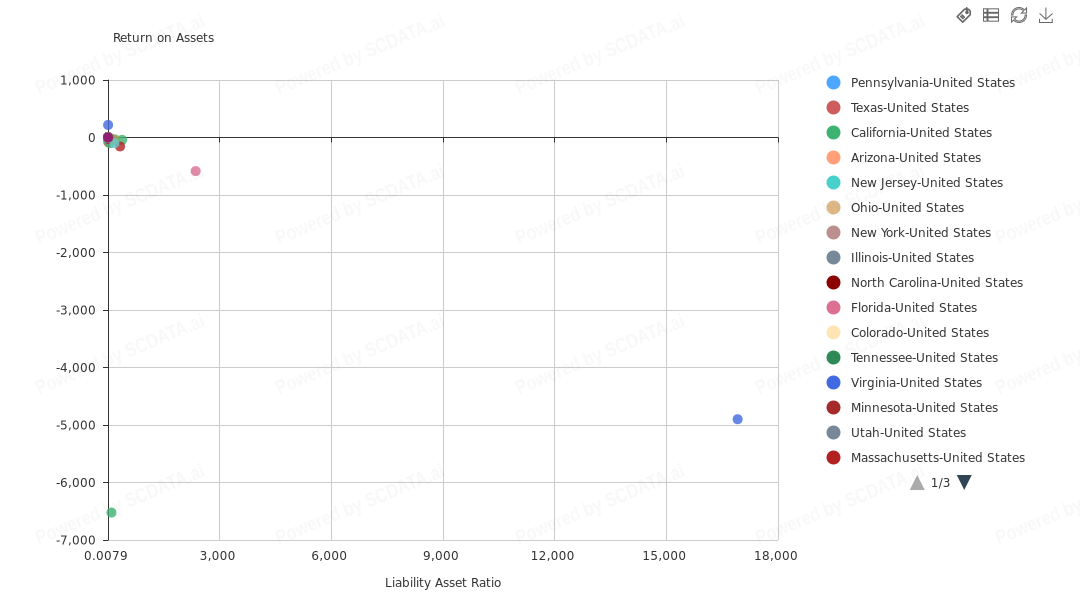Toggle Arizona-United States legend item
The height and width of the screenshot is (600, 1080).
915,158
